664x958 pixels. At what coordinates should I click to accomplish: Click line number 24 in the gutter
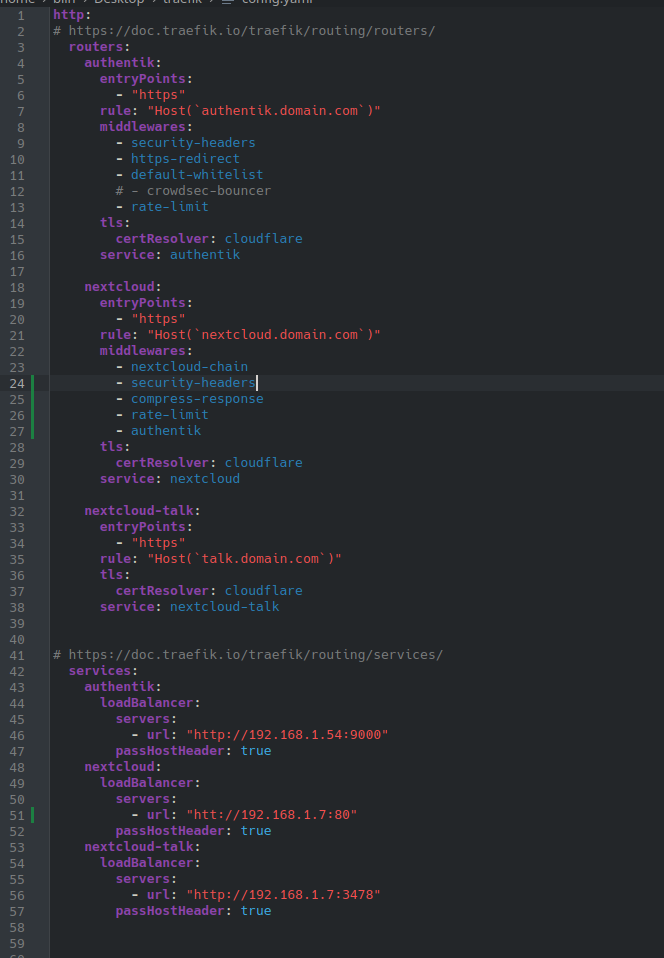click(x=17, y=383)
